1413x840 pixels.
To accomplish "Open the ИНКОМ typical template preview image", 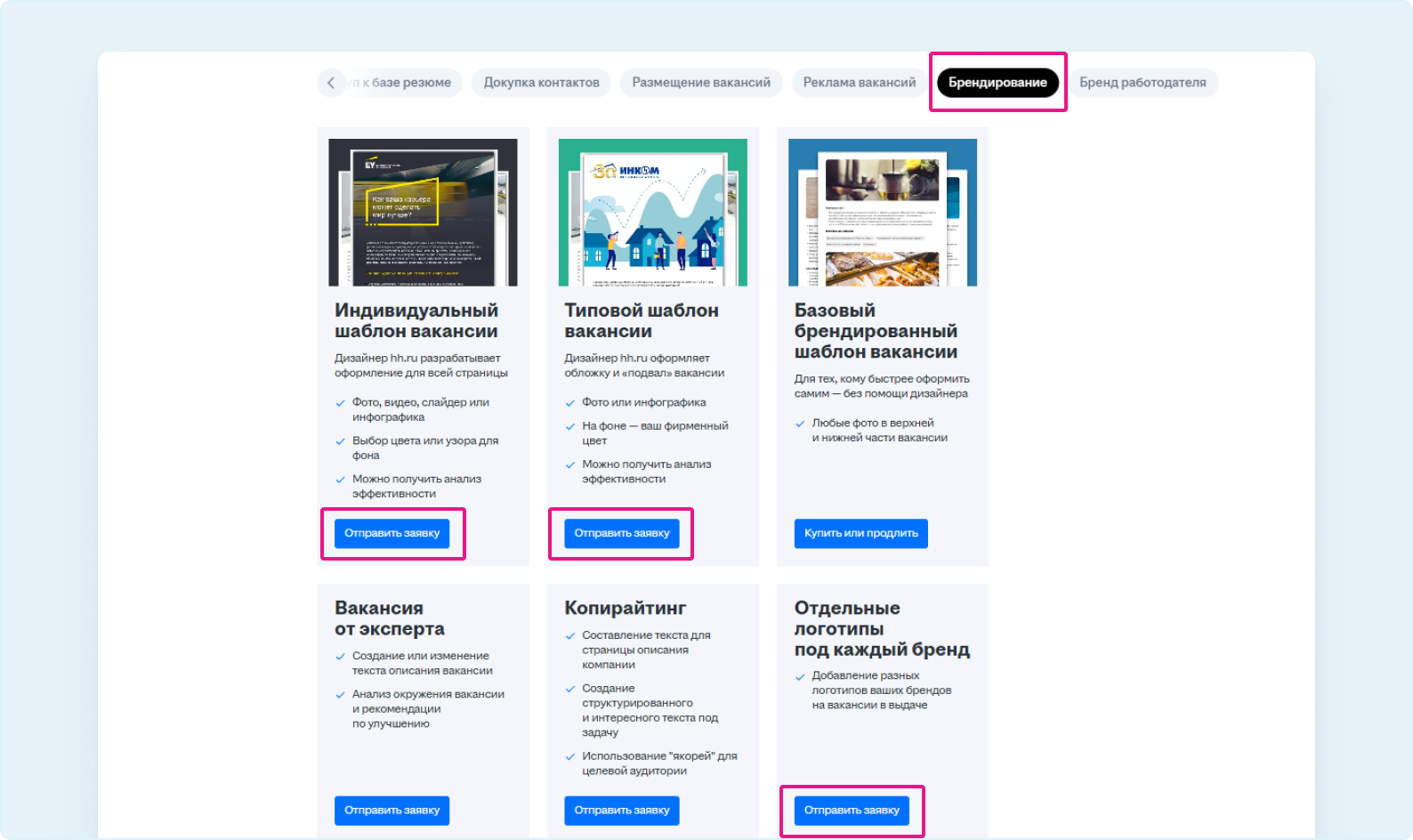I will (652, 213).
